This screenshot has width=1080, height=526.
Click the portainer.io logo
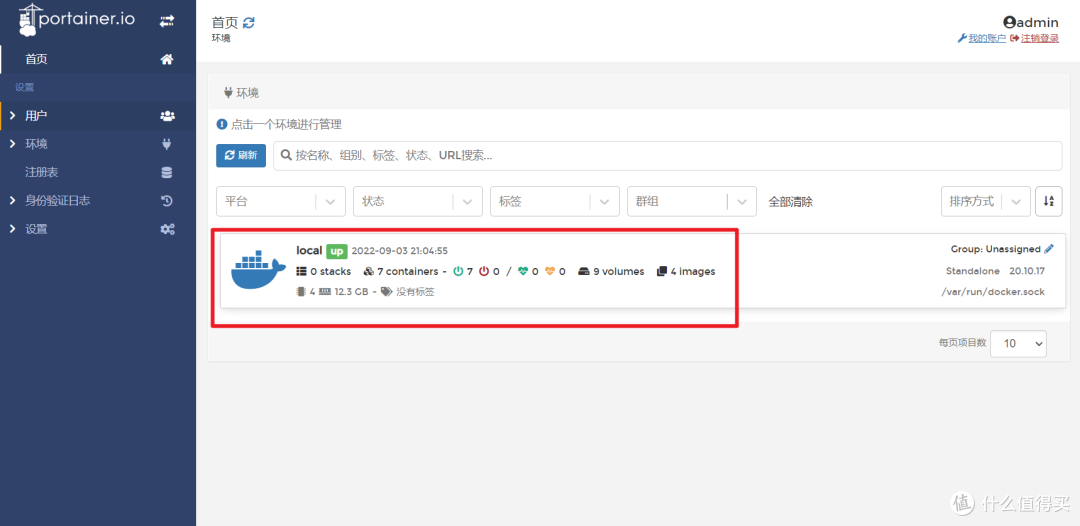79,21
